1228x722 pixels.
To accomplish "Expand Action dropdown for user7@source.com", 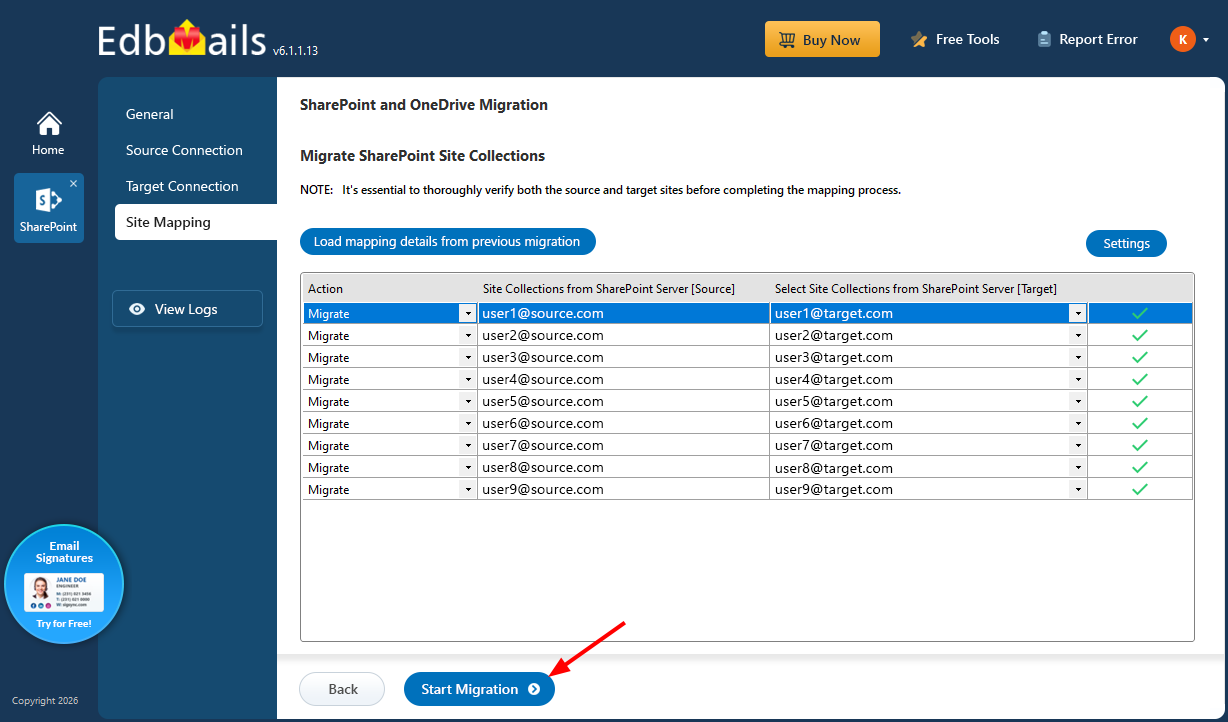I will click(467, 445).
